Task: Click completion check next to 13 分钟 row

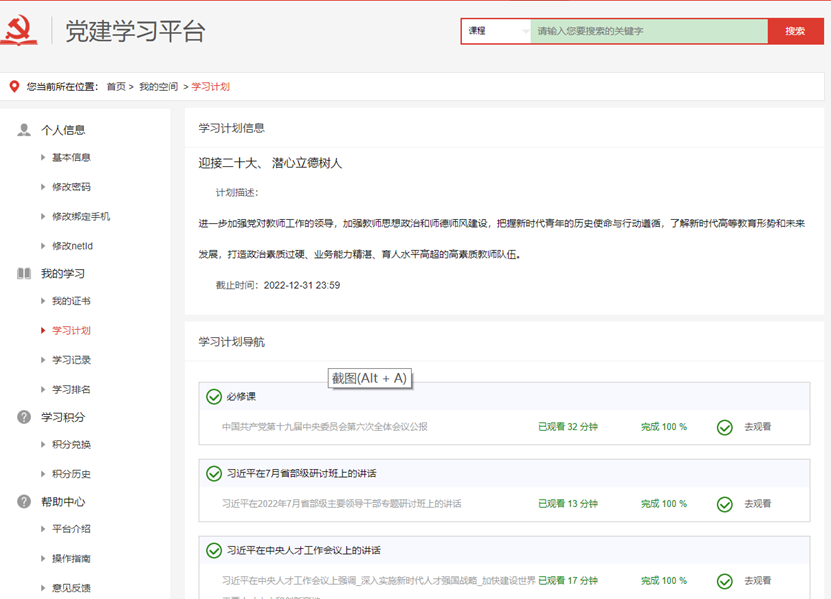Action: 725,504
